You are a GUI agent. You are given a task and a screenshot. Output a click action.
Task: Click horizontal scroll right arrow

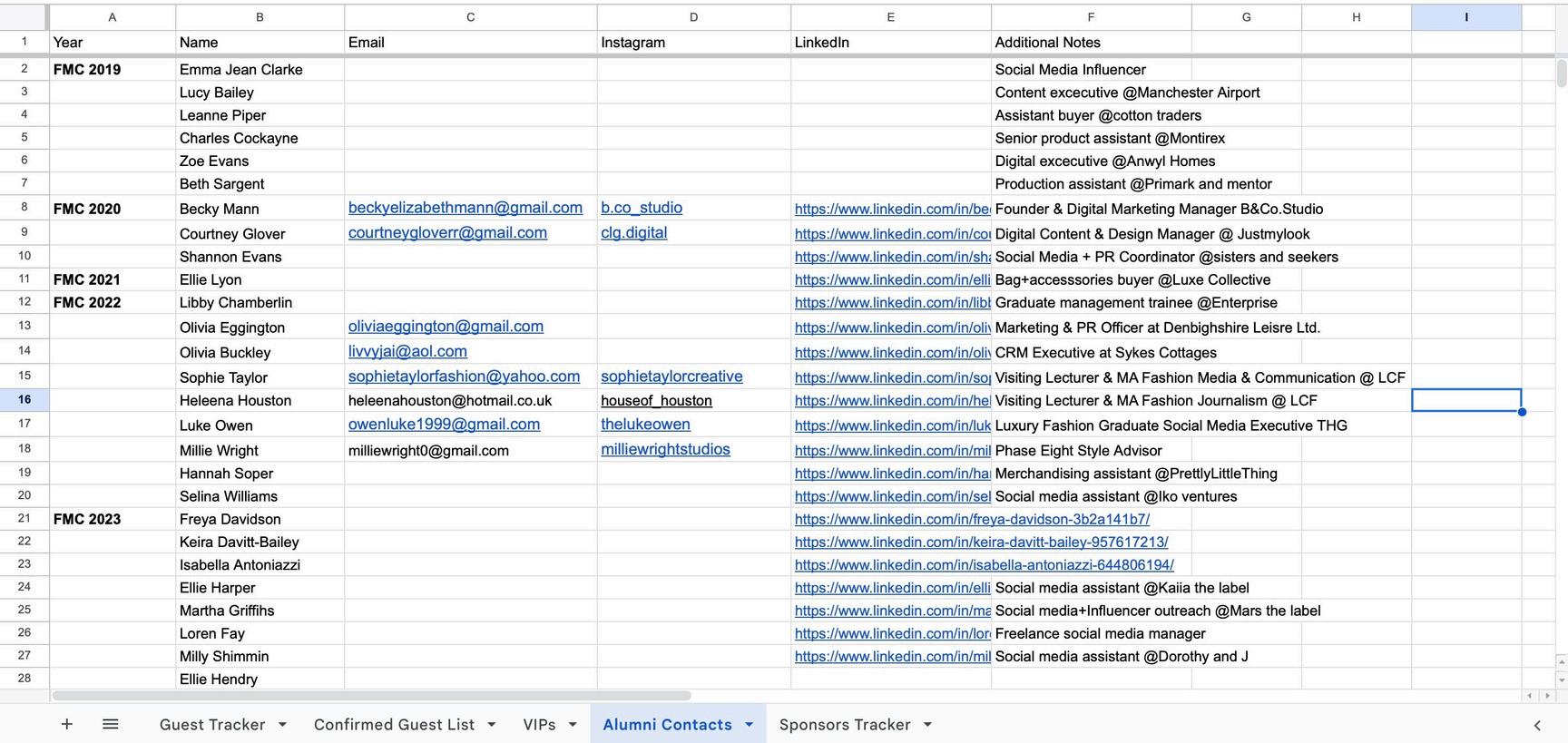pyautogui.click(x=1548, y=696)
